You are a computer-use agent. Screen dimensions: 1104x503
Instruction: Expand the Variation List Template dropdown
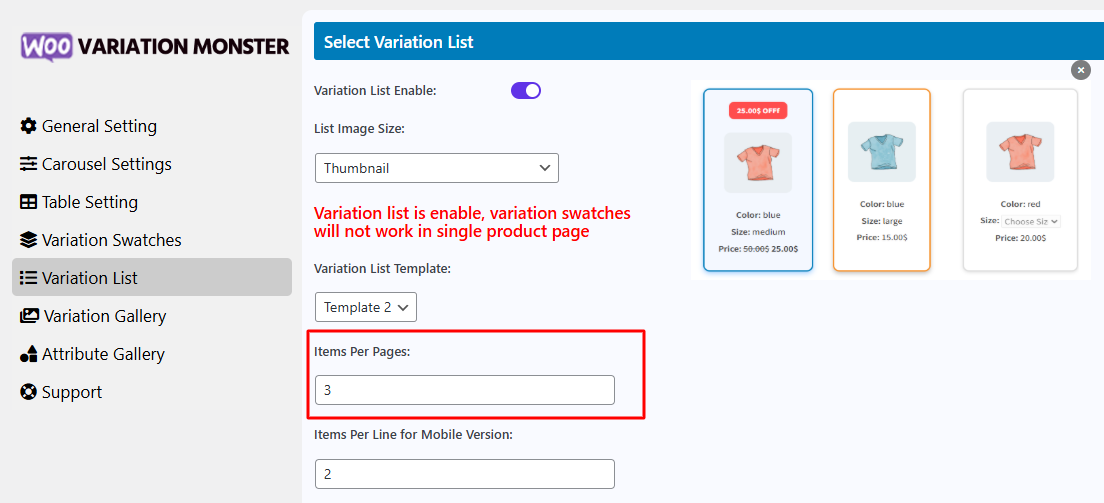(x=365, y=307)
